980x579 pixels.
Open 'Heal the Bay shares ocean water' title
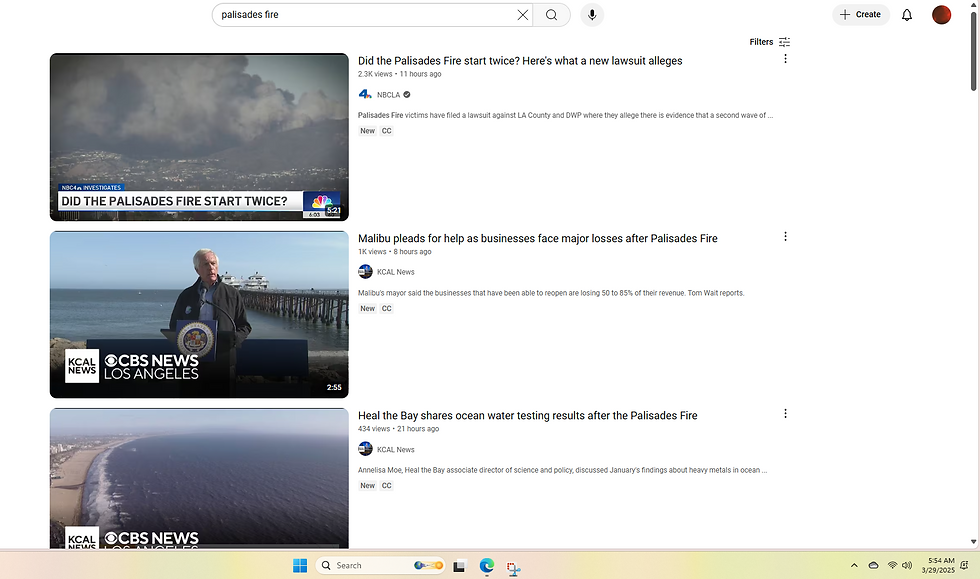[x=528, y=415]
